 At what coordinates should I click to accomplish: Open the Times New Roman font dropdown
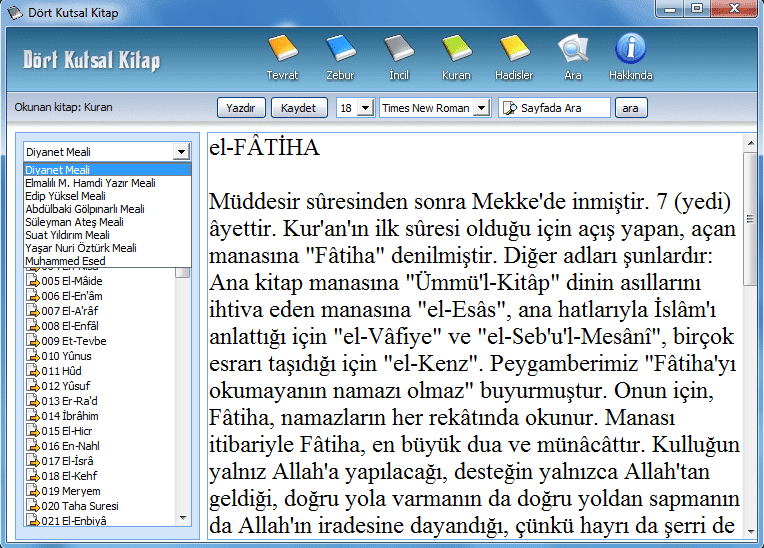(481, 108)
